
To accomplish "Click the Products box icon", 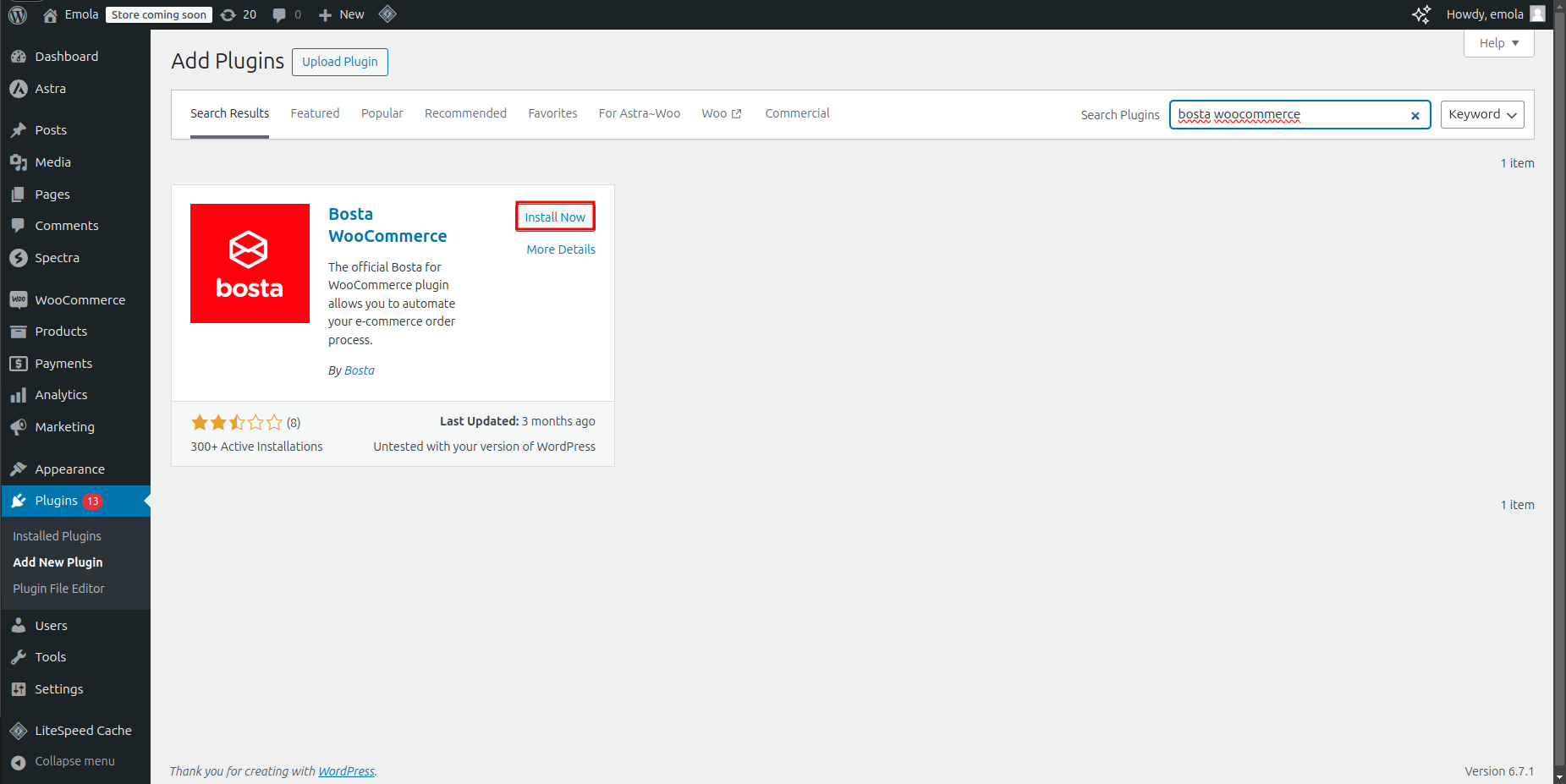I will [x=19, y=332].
